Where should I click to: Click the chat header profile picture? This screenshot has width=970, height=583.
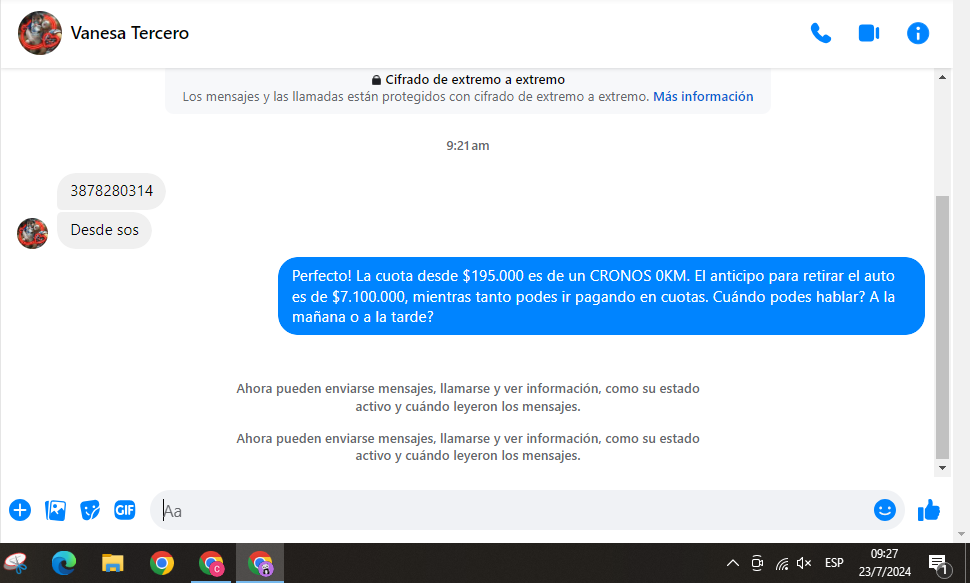pyautogui.click(x=40, y=33)
